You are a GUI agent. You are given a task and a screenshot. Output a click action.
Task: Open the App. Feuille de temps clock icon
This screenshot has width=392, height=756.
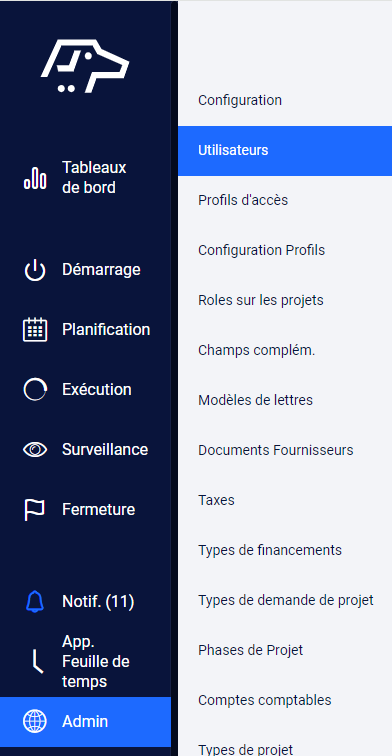(38, 662)
